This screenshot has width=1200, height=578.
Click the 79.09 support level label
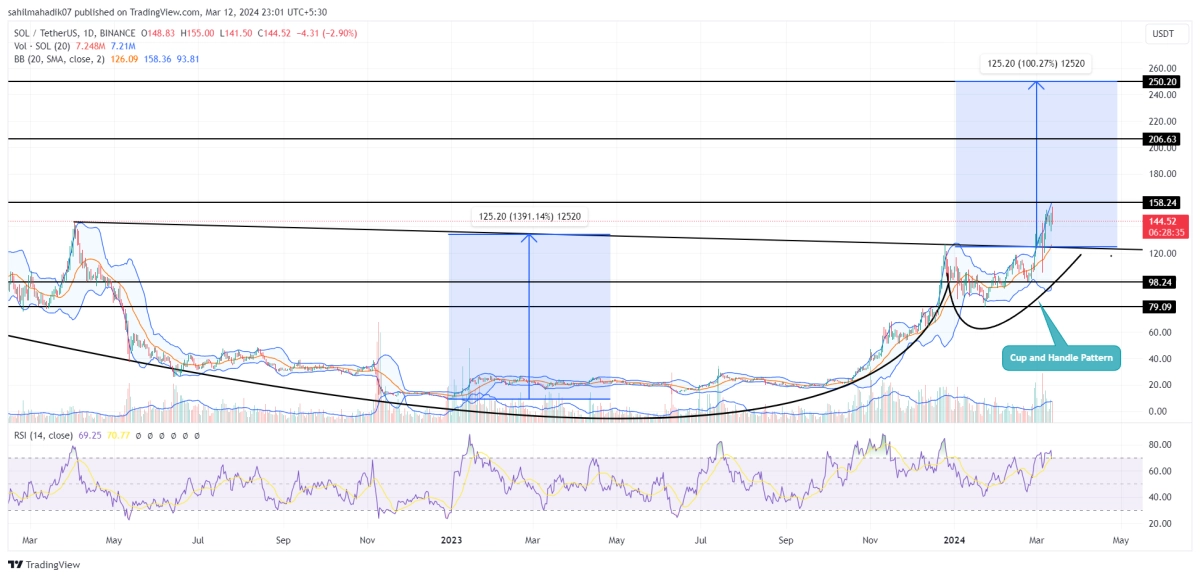click(1161, 307)
